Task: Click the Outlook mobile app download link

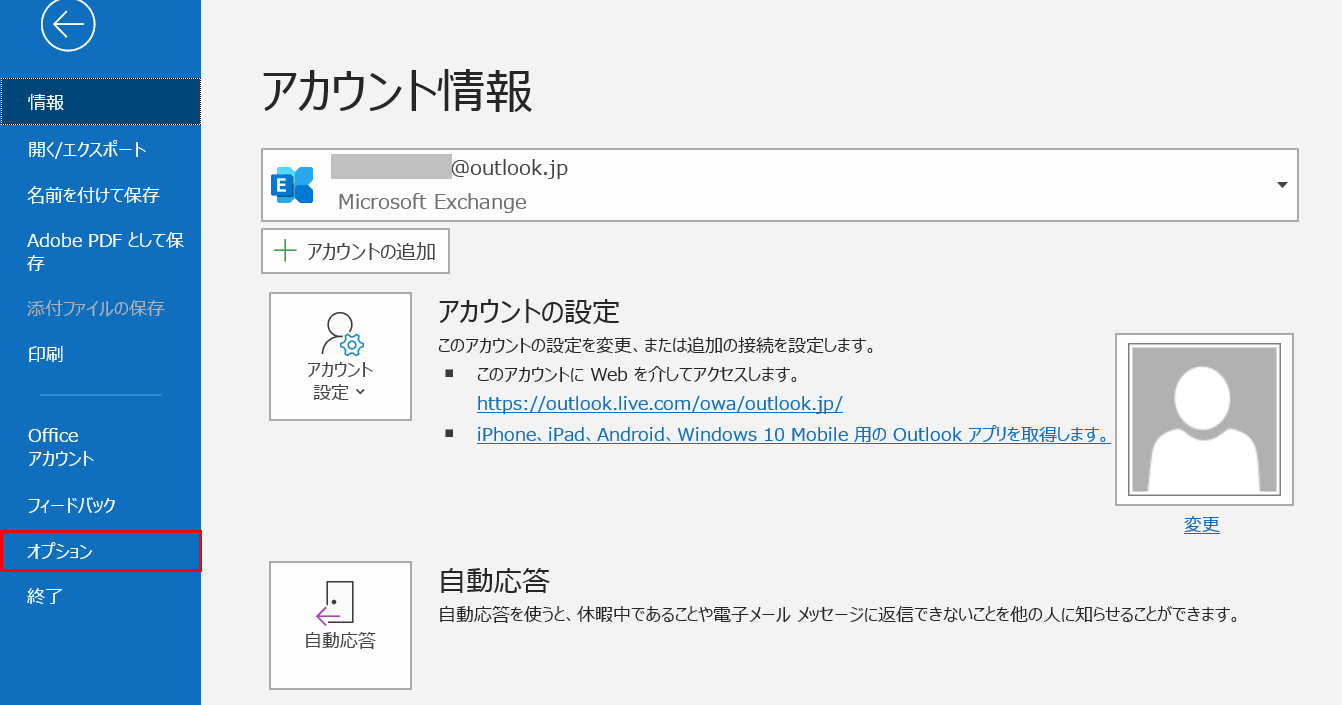Action: click(793, 435)
